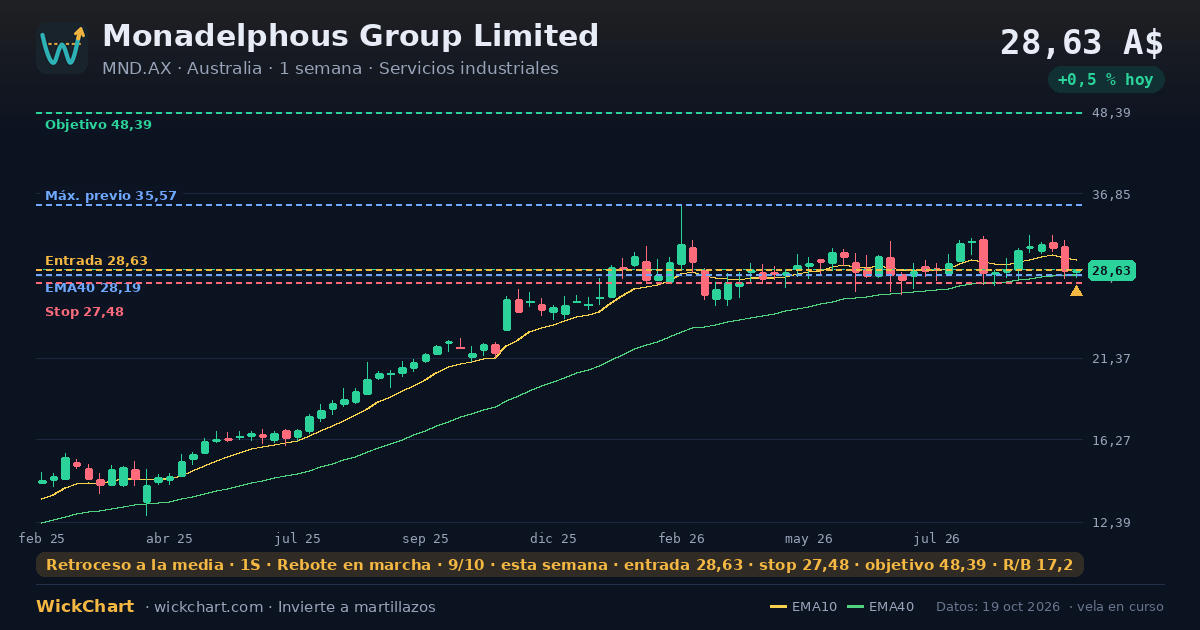This screenshot has height=630, width=1200.
Task: Click the 28,63 A$ current price
Action: pos(1082,43)
